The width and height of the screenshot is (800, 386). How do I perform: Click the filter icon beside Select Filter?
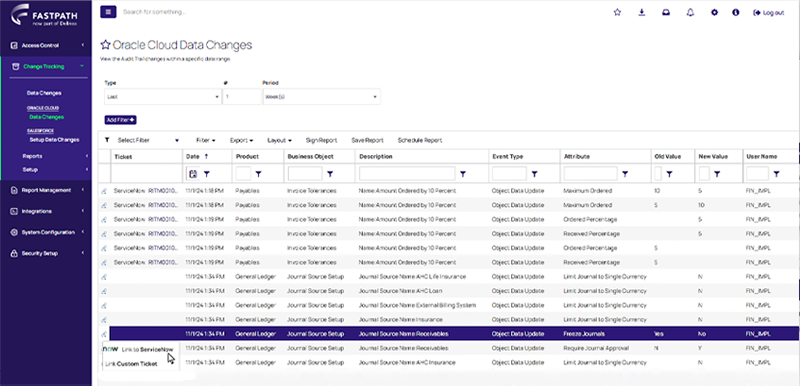(x=107, y=140)
